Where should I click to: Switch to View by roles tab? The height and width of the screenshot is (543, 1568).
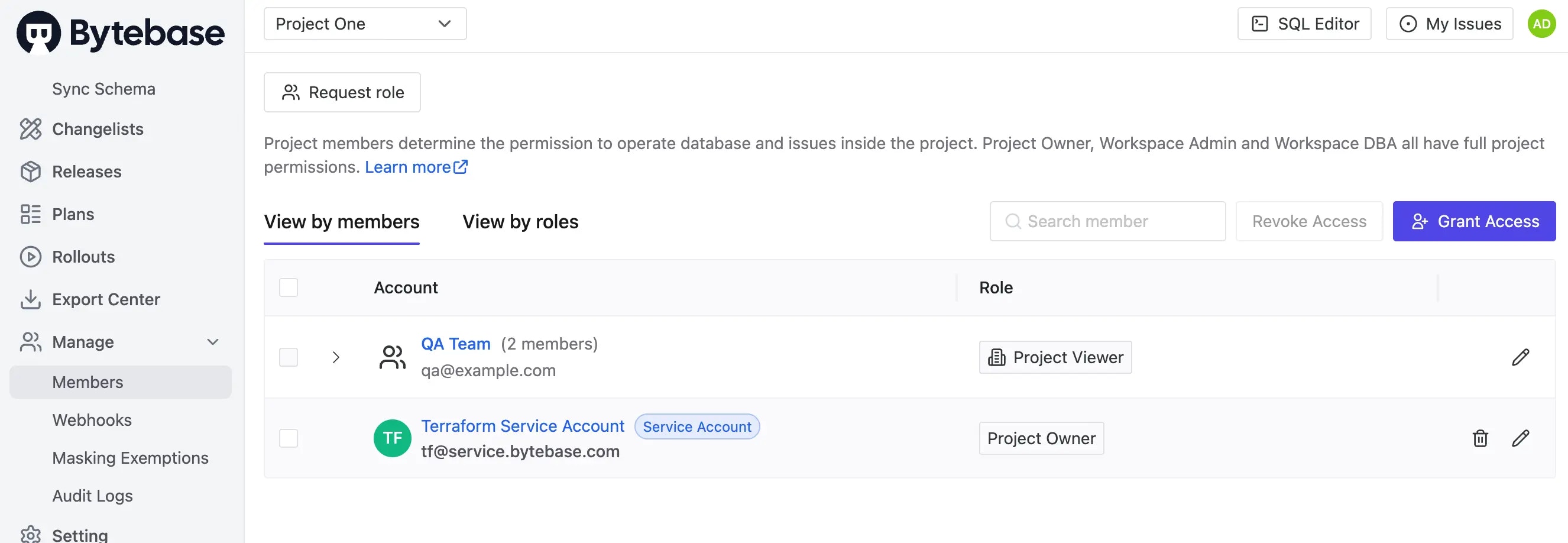click(520, 222)
